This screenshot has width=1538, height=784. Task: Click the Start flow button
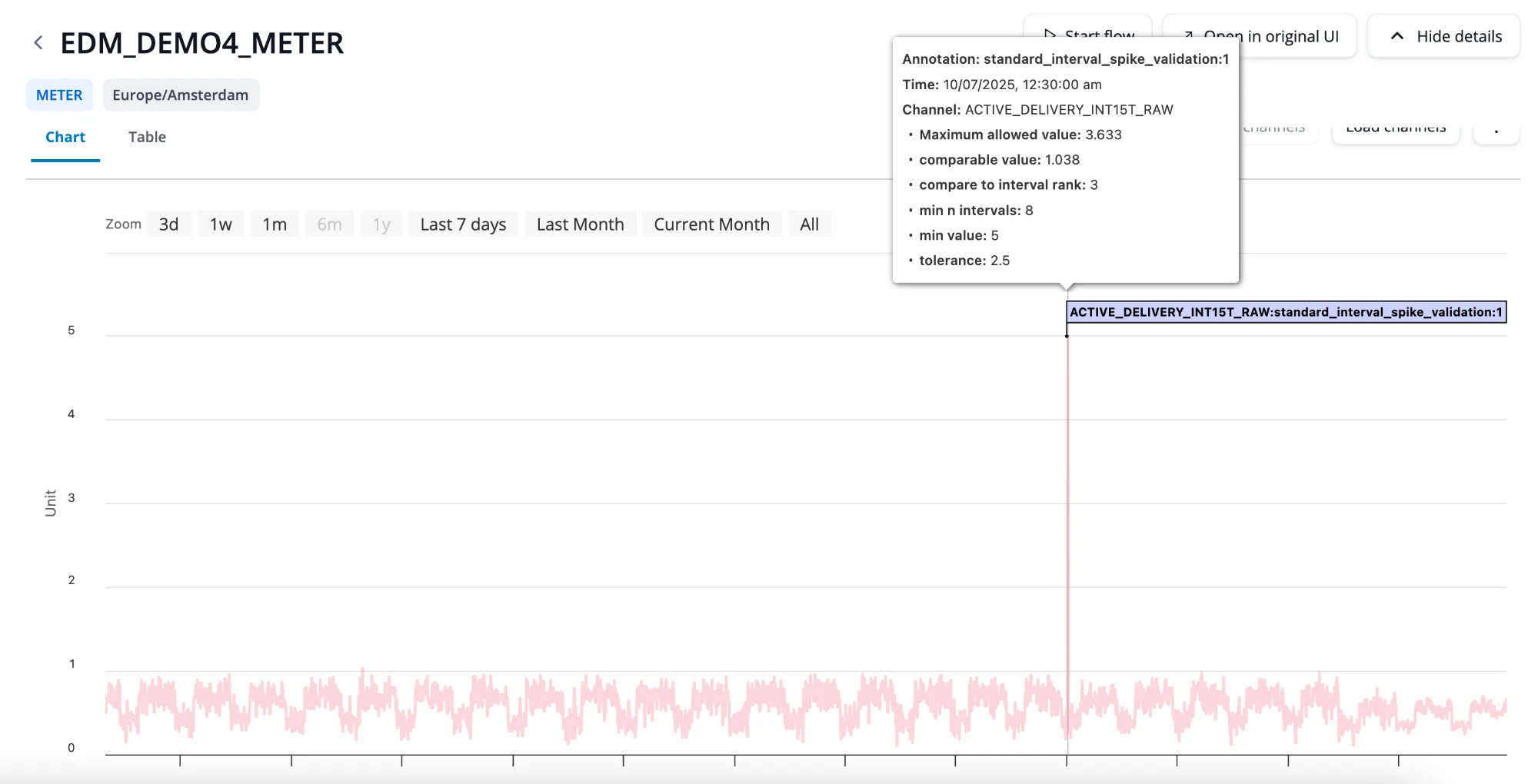[1087, 25]
